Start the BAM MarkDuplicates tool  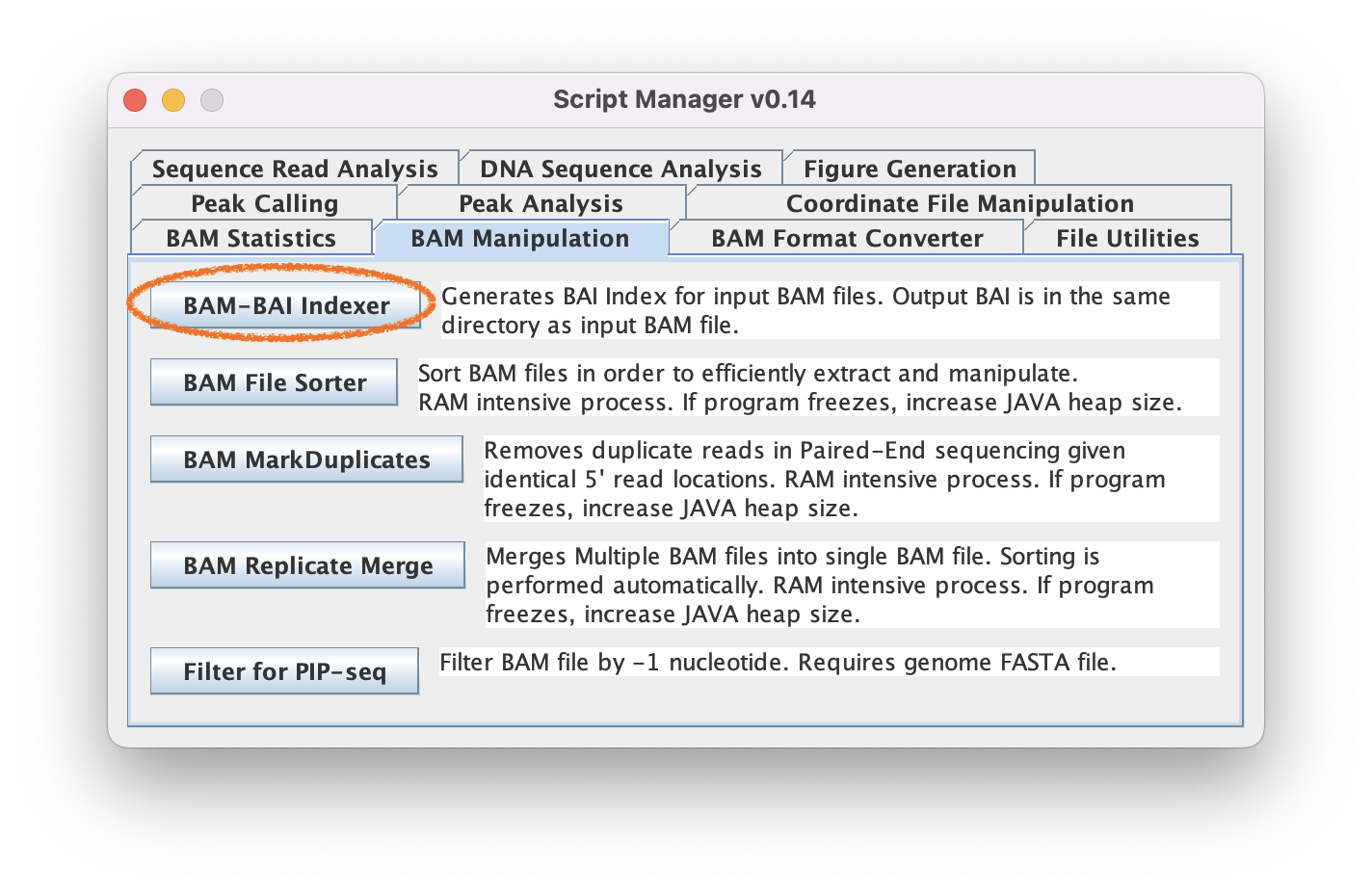[x=306, y=459]
